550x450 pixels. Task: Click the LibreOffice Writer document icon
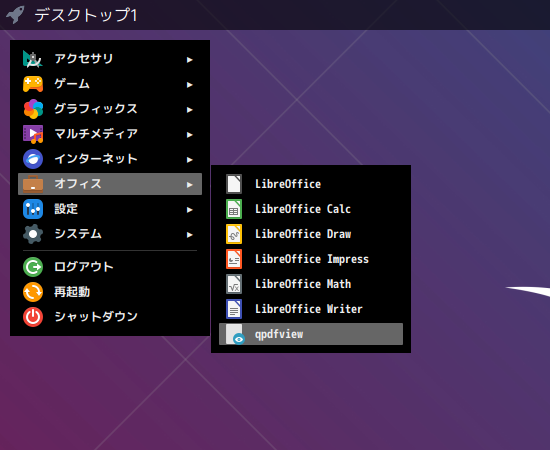click(x=234, y=309)
